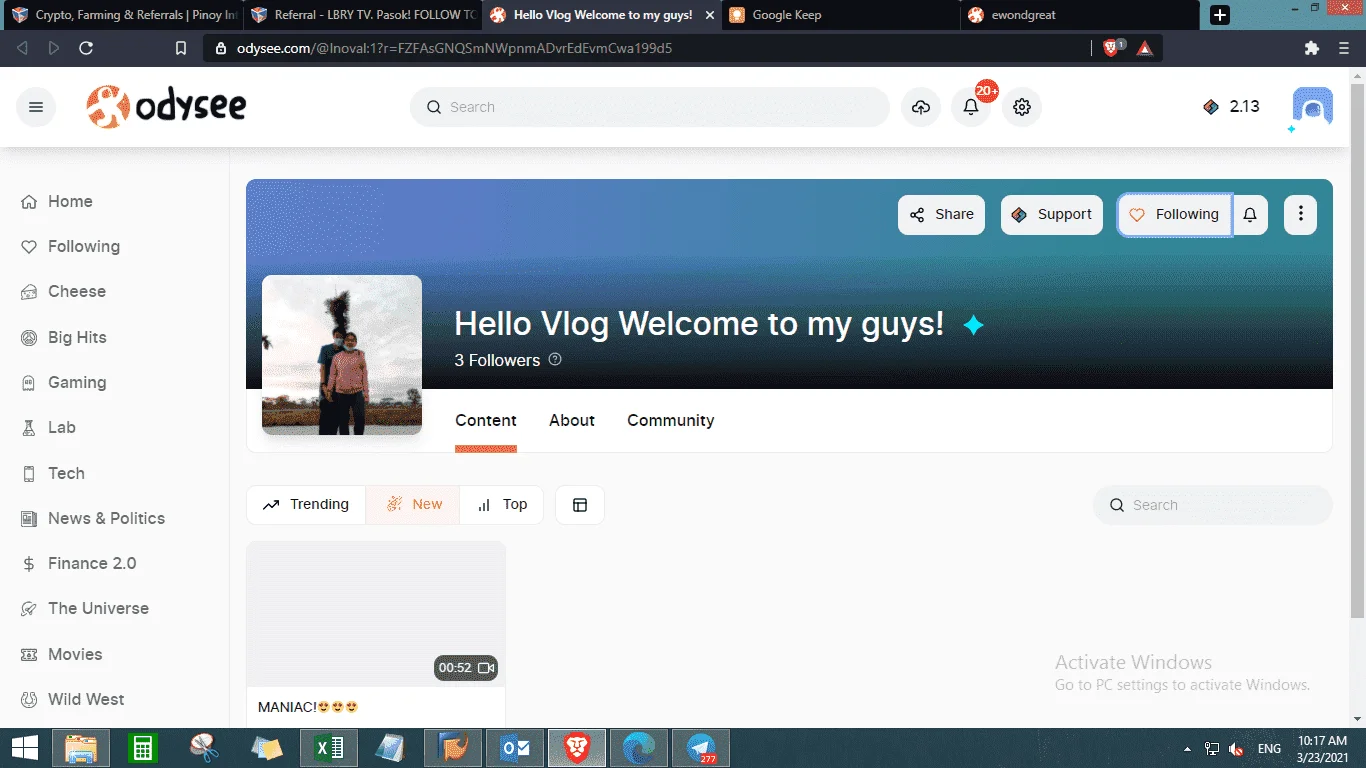Open File Explorer from the taskbar
The image size is (1366, 768).
point(81,748)
